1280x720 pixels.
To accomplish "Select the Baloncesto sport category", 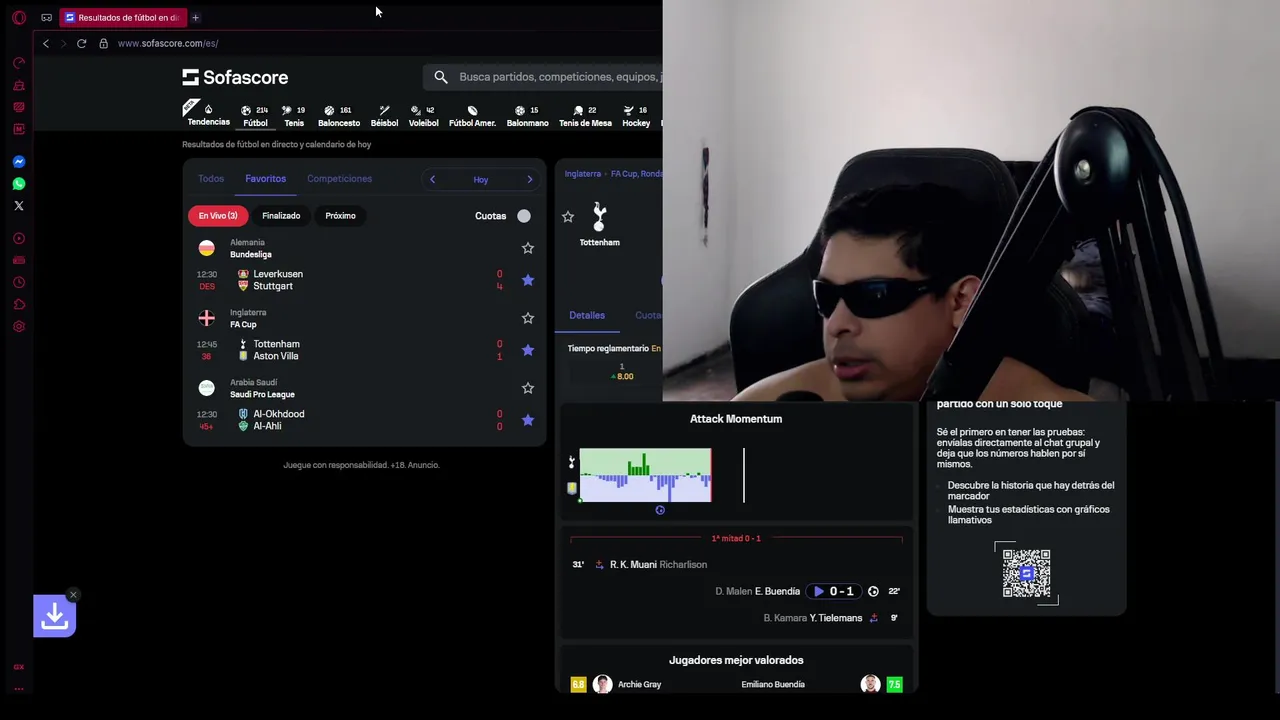I will point(339,116).
